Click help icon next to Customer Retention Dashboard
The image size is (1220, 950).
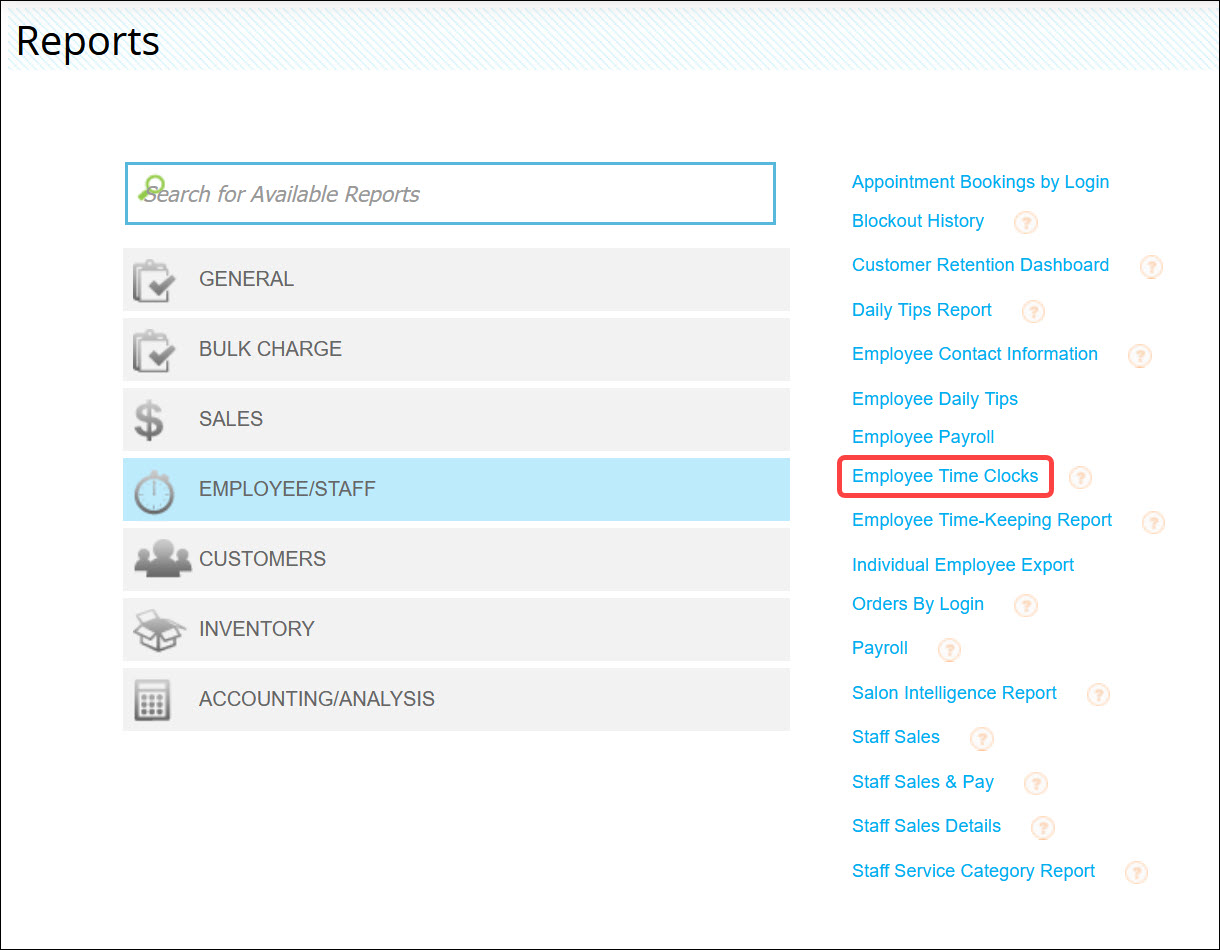(x=1151, y=267)
